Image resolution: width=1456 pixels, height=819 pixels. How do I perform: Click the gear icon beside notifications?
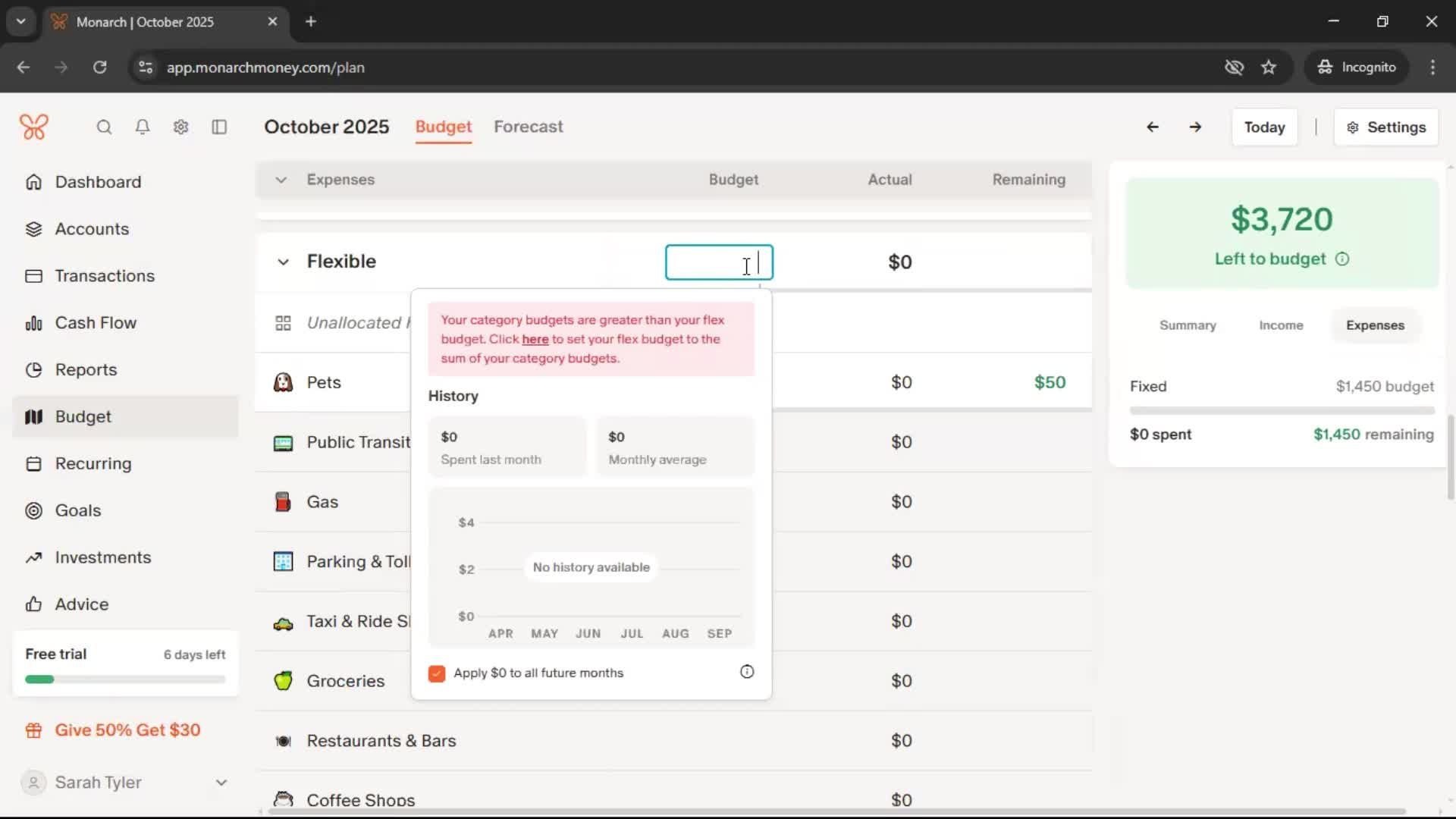coord(180,127)
